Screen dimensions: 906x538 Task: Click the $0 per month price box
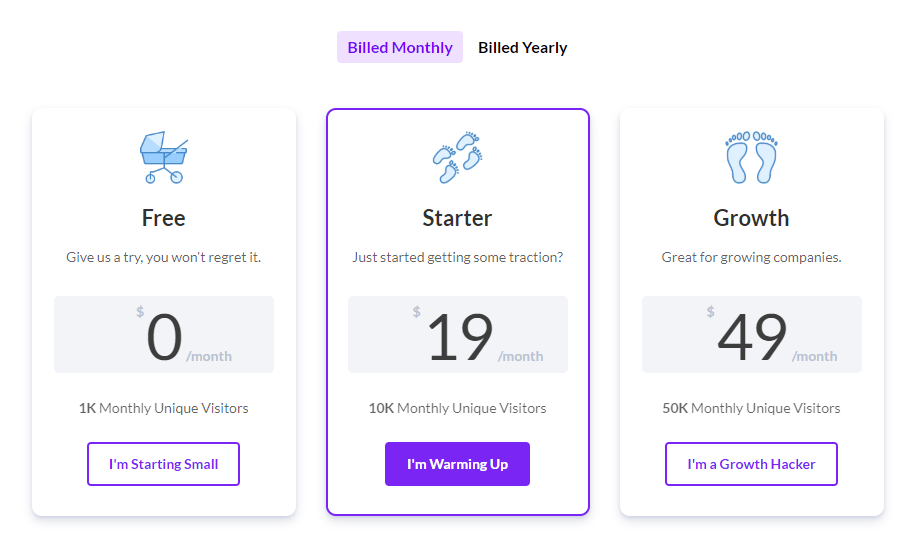(x=164, y=335)
